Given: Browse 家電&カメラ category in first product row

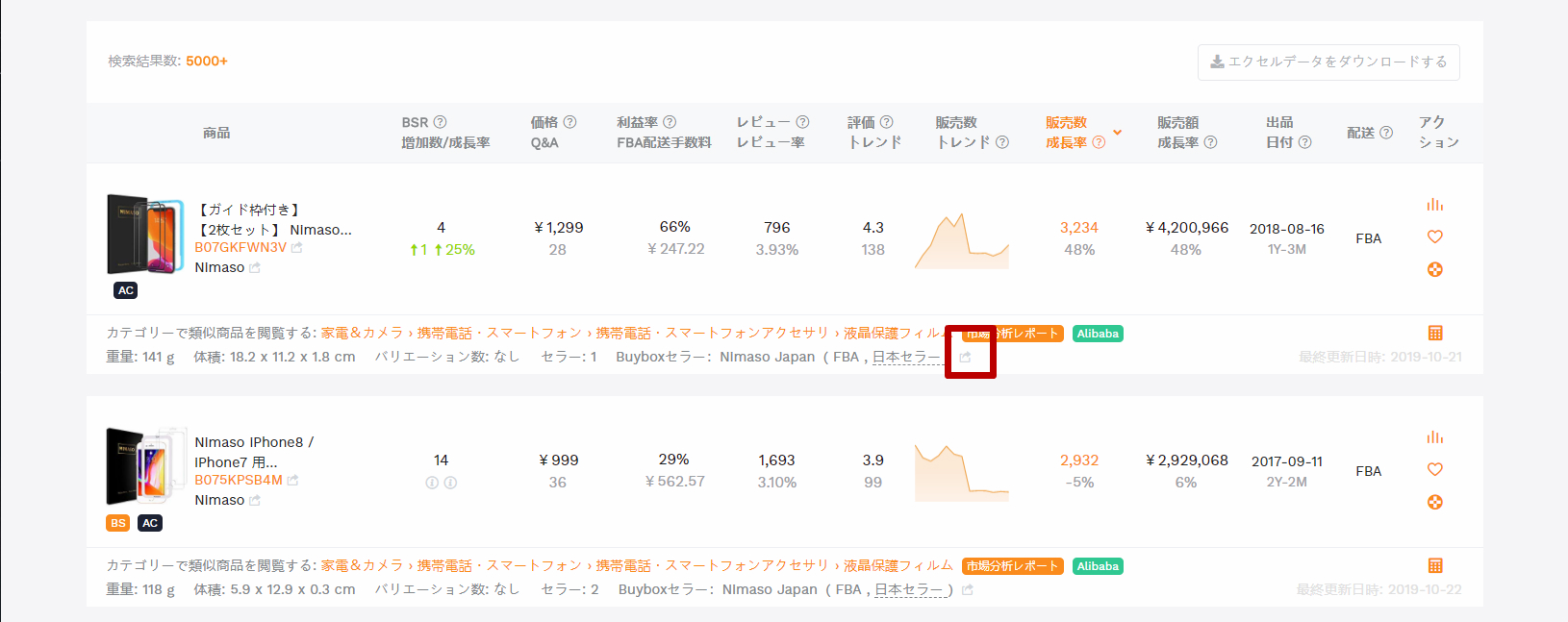Looking at the screenshot, I should (x=362, y=333).
